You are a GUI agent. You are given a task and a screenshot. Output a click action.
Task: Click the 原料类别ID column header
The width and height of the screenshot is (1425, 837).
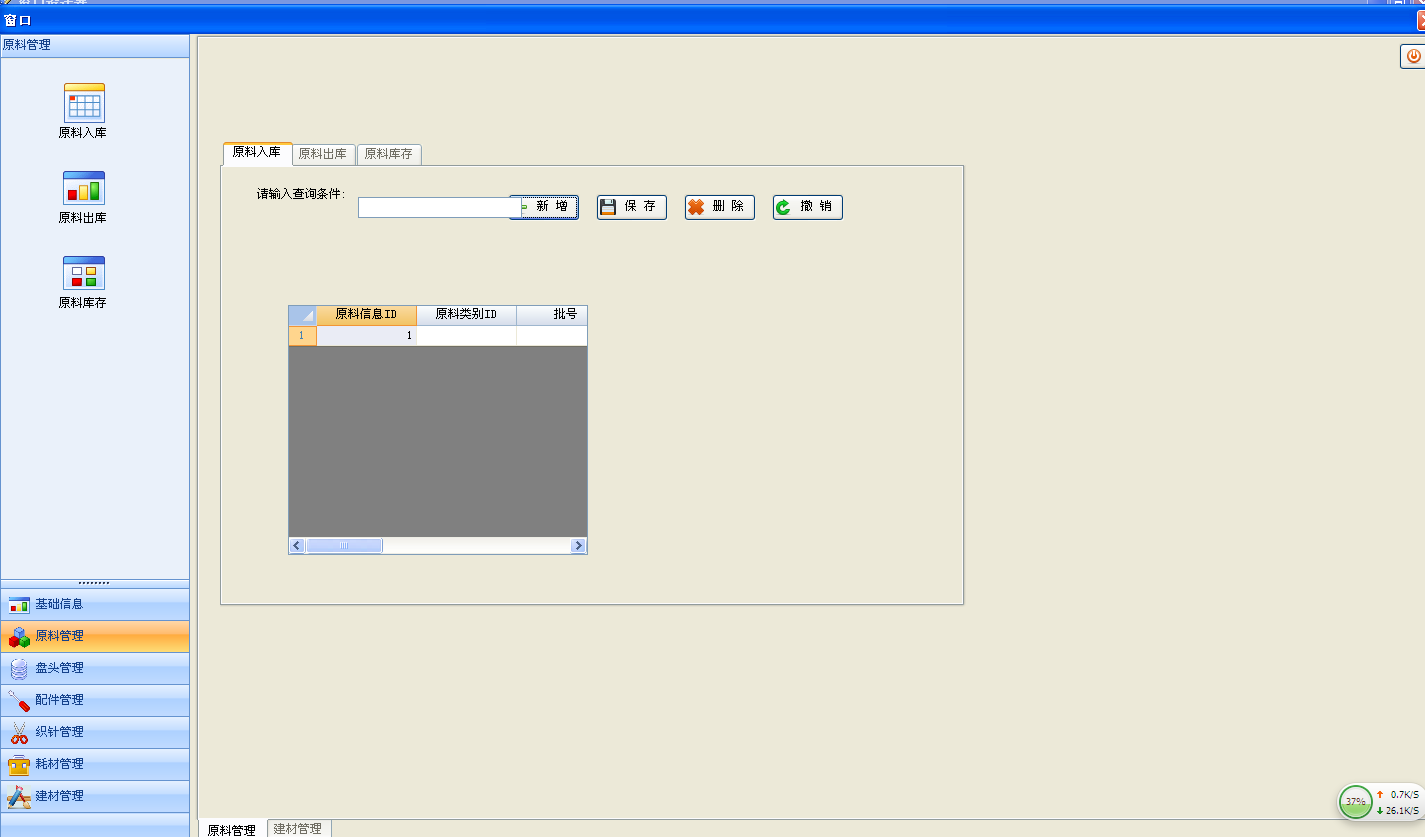point(466,315)
